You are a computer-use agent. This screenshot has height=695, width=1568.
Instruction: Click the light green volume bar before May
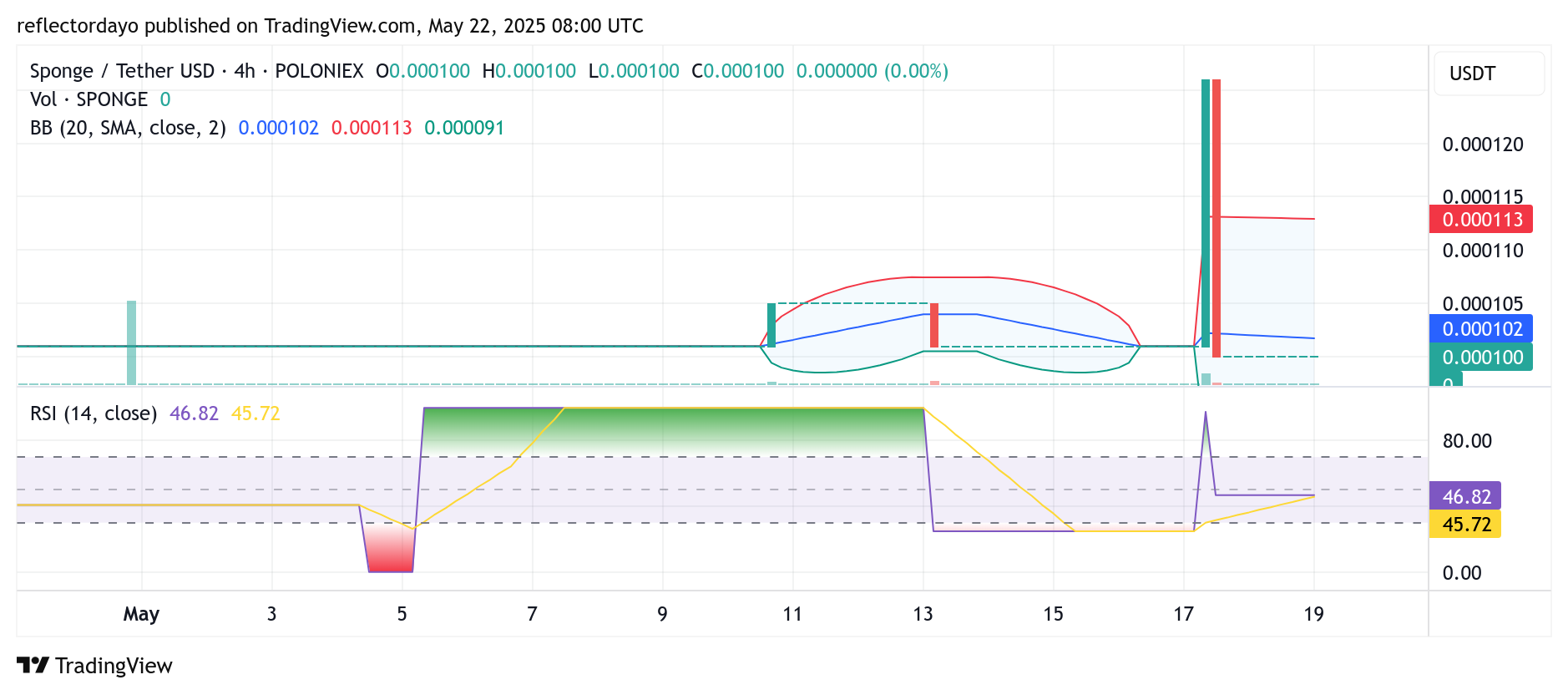click(132, 342)
